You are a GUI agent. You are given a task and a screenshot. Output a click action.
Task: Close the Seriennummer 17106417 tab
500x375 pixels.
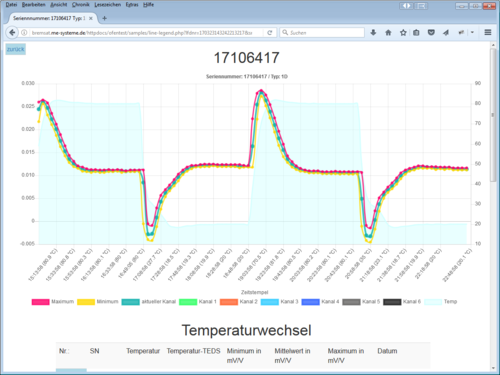pyautogui.click(x=91, y=18)
